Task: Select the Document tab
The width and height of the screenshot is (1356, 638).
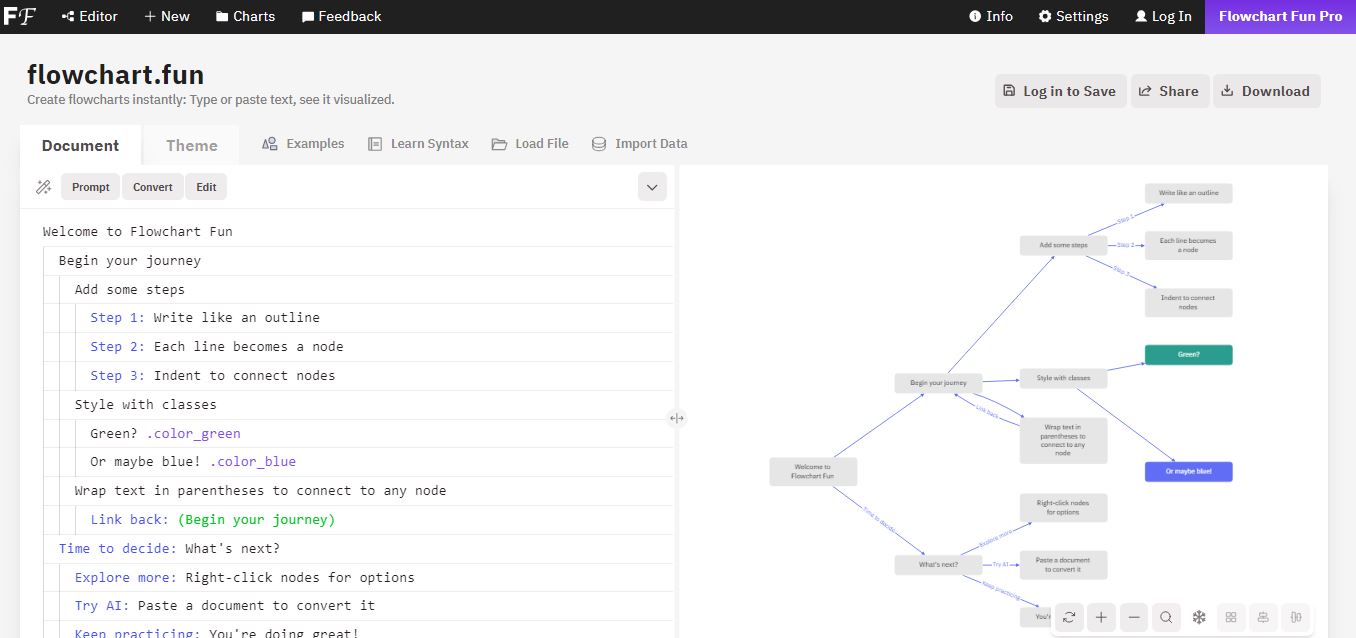Action: (80, 145)
